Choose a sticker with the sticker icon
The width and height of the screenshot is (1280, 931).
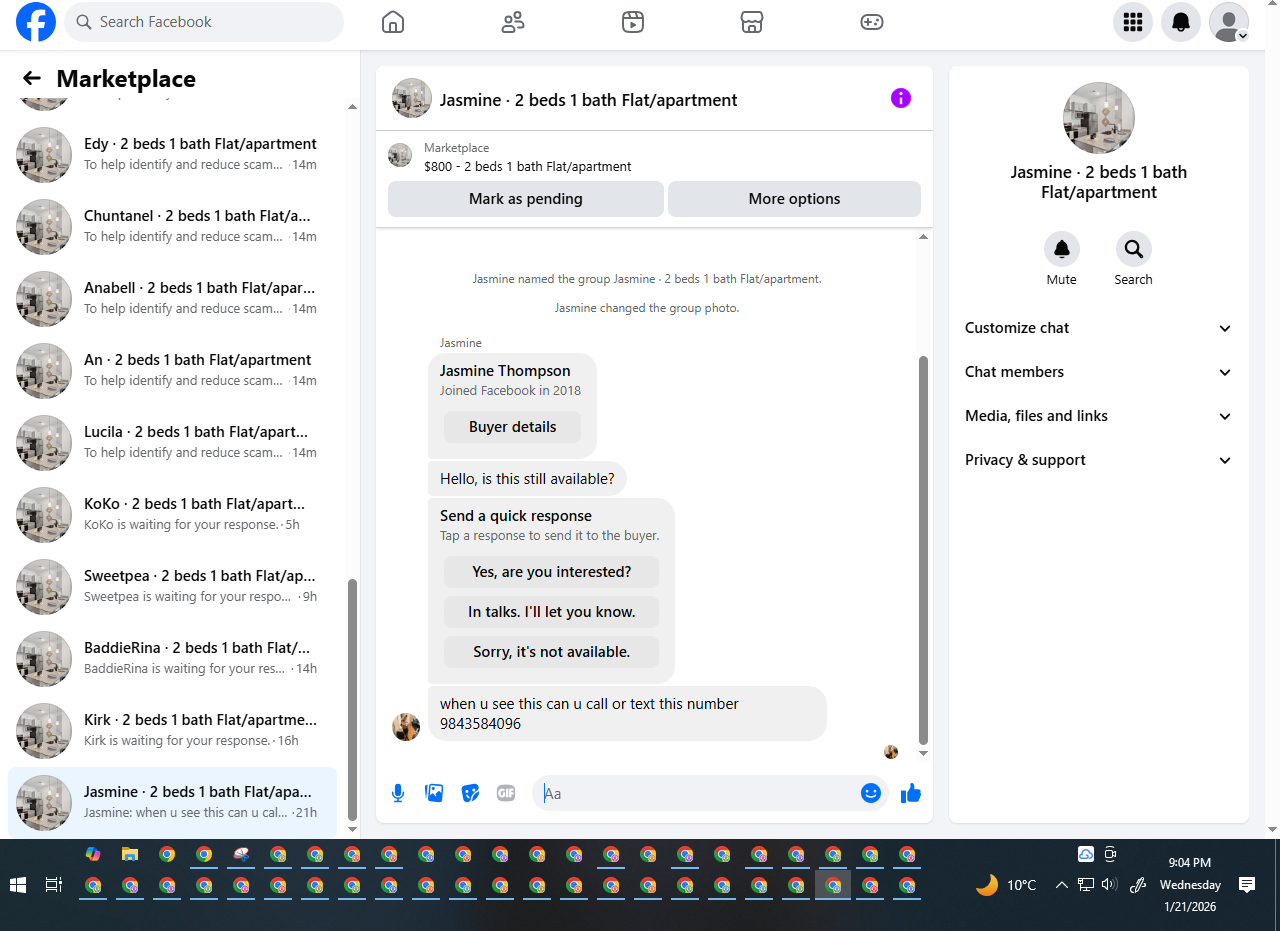[470, 793]
